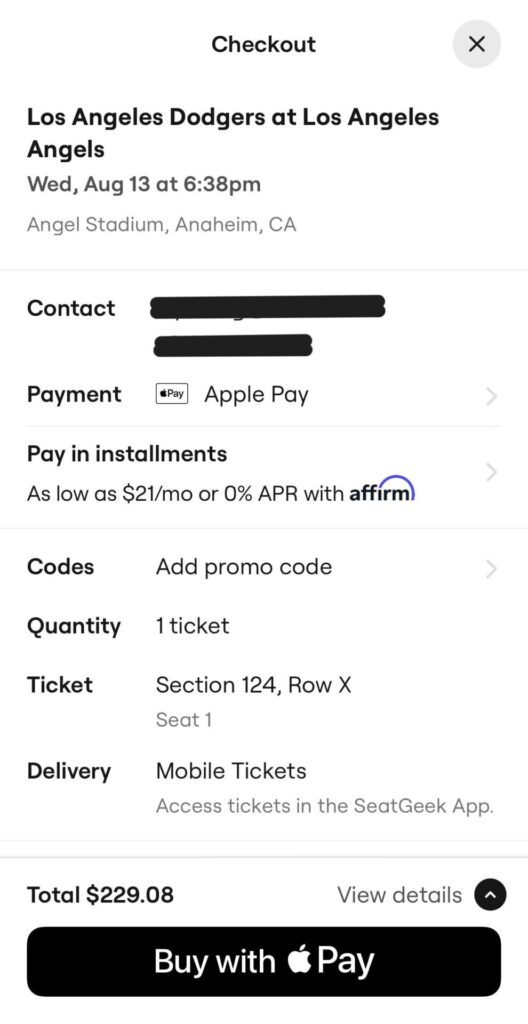Close the Checkout screen with X
Viewport: 528px width, 1024px height.
click(477, 44)
